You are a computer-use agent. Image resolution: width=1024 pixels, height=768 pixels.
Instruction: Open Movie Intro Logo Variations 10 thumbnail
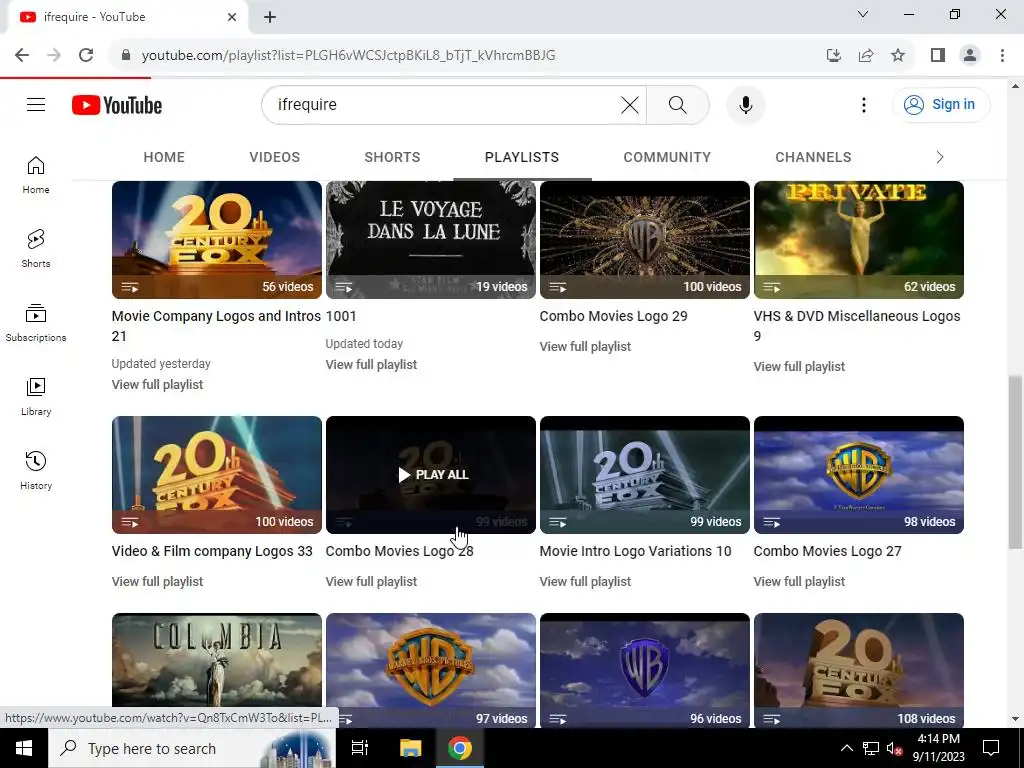(645, 475)
